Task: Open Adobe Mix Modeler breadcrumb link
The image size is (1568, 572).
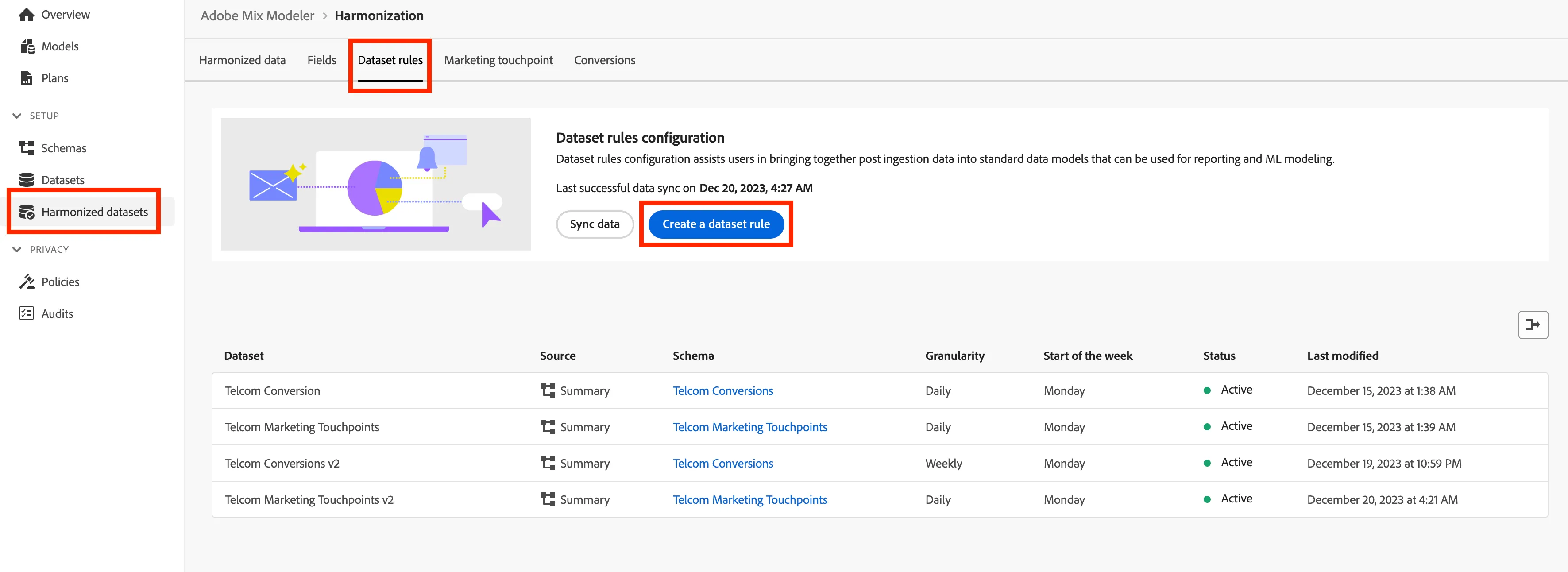Action: tap(258, 16)
